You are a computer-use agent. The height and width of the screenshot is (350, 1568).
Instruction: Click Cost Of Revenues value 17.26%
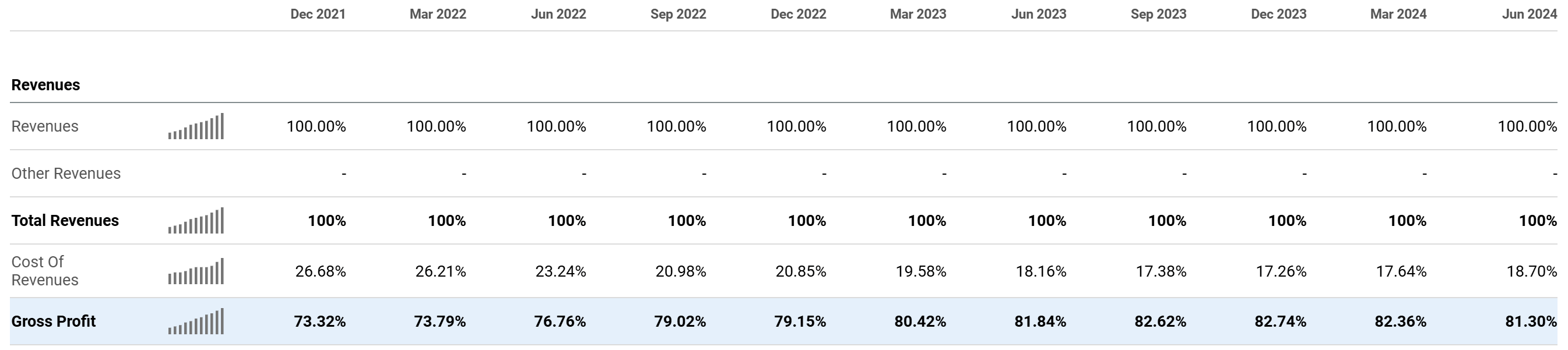pyautogui.click(x=1281, y=271)
